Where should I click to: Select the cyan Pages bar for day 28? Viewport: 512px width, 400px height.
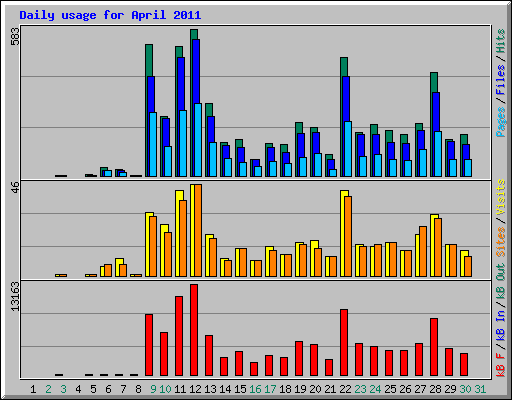(x=438, y=154)
